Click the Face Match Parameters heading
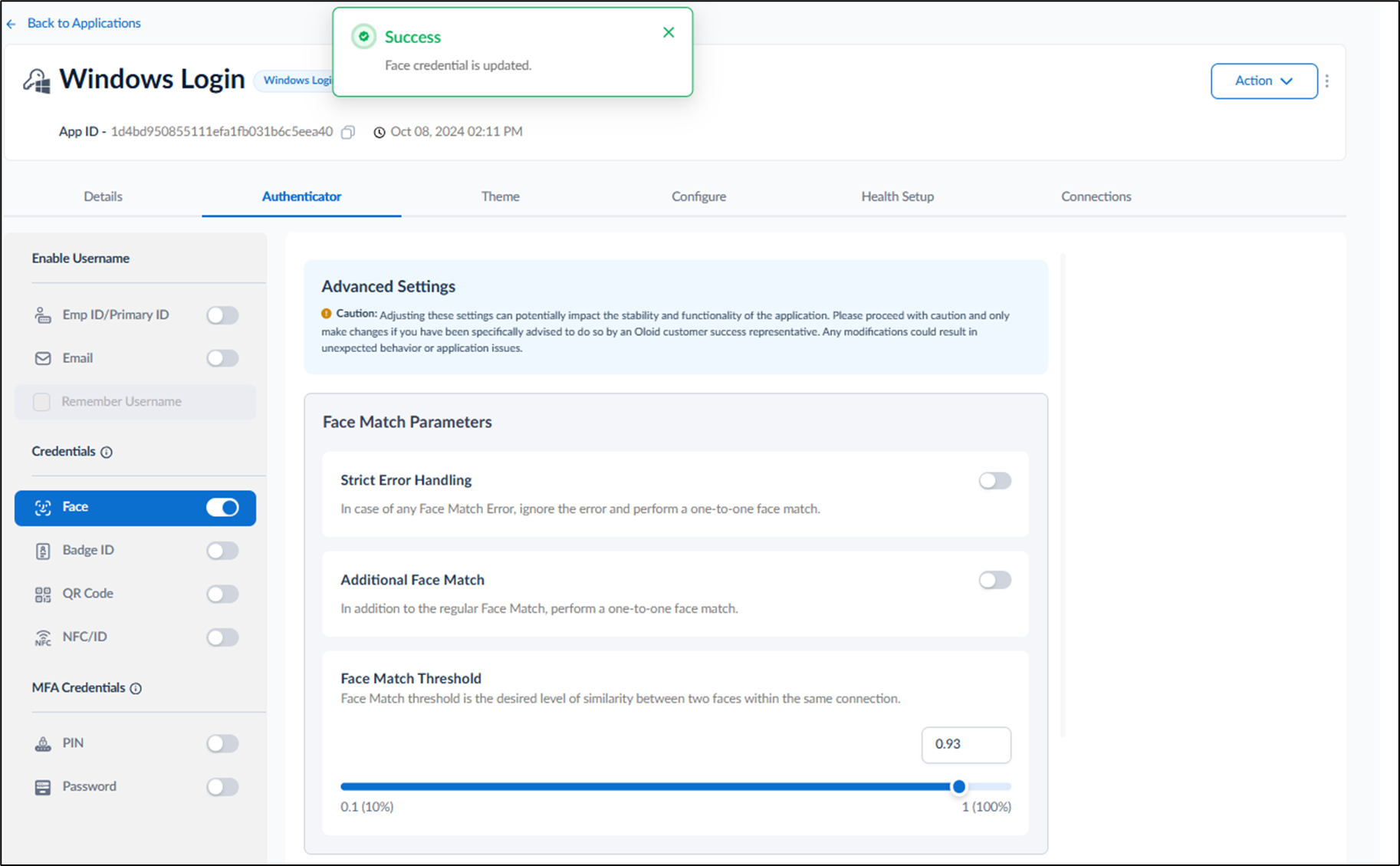The width and height of the screenshot is (1400, 866). tap(407, 422)
